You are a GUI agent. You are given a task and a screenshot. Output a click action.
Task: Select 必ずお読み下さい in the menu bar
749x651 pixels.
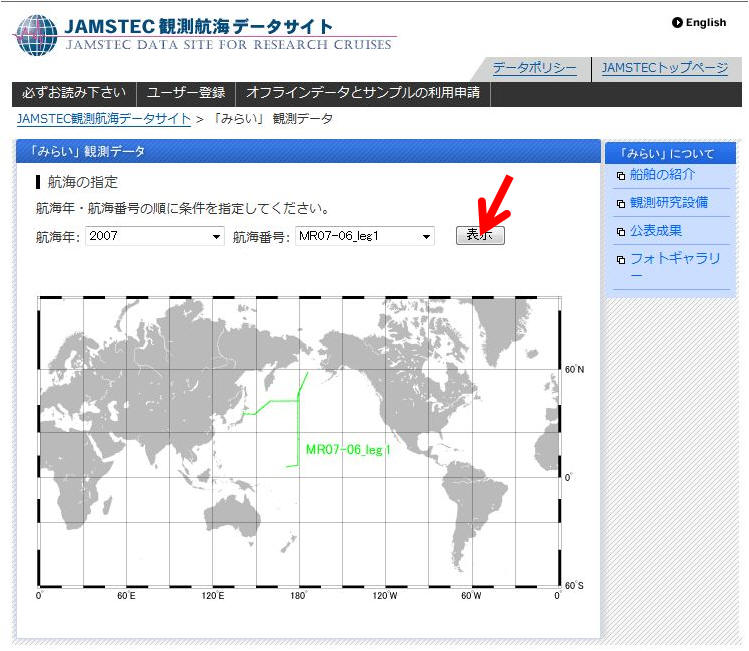pyautogui.click(x=74, y=93)
